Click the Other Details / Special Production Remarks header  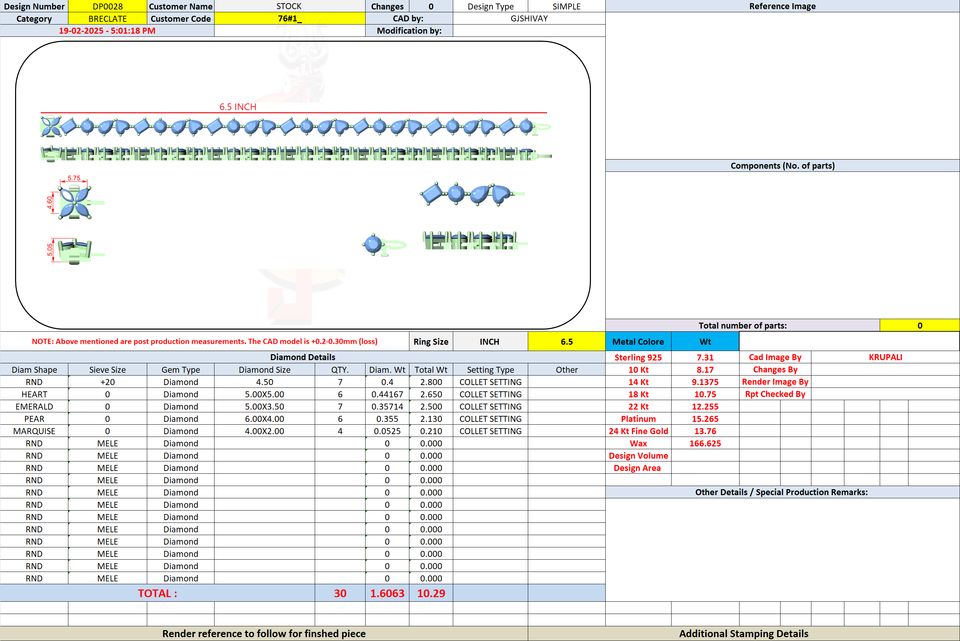click(781, 492)
